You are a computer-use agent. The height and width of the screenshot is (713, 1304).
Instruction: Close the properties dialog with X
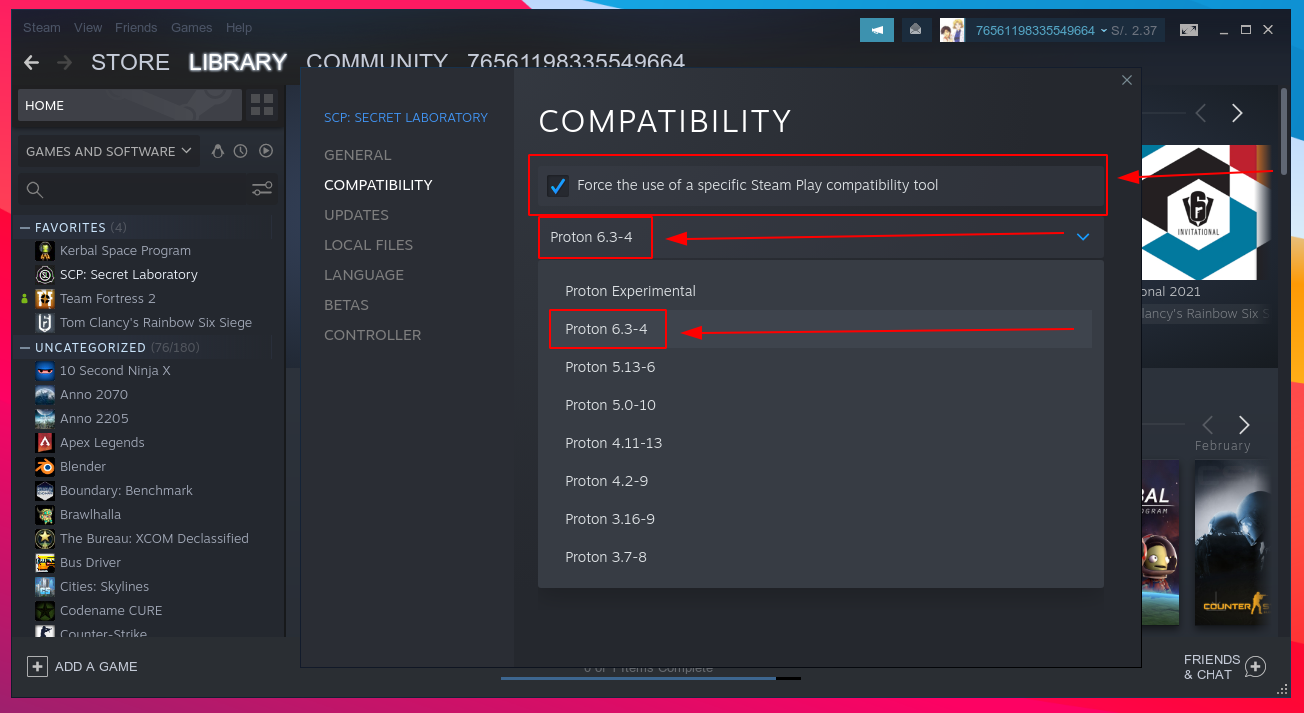pyautogui.click(x=1127, y=80)
